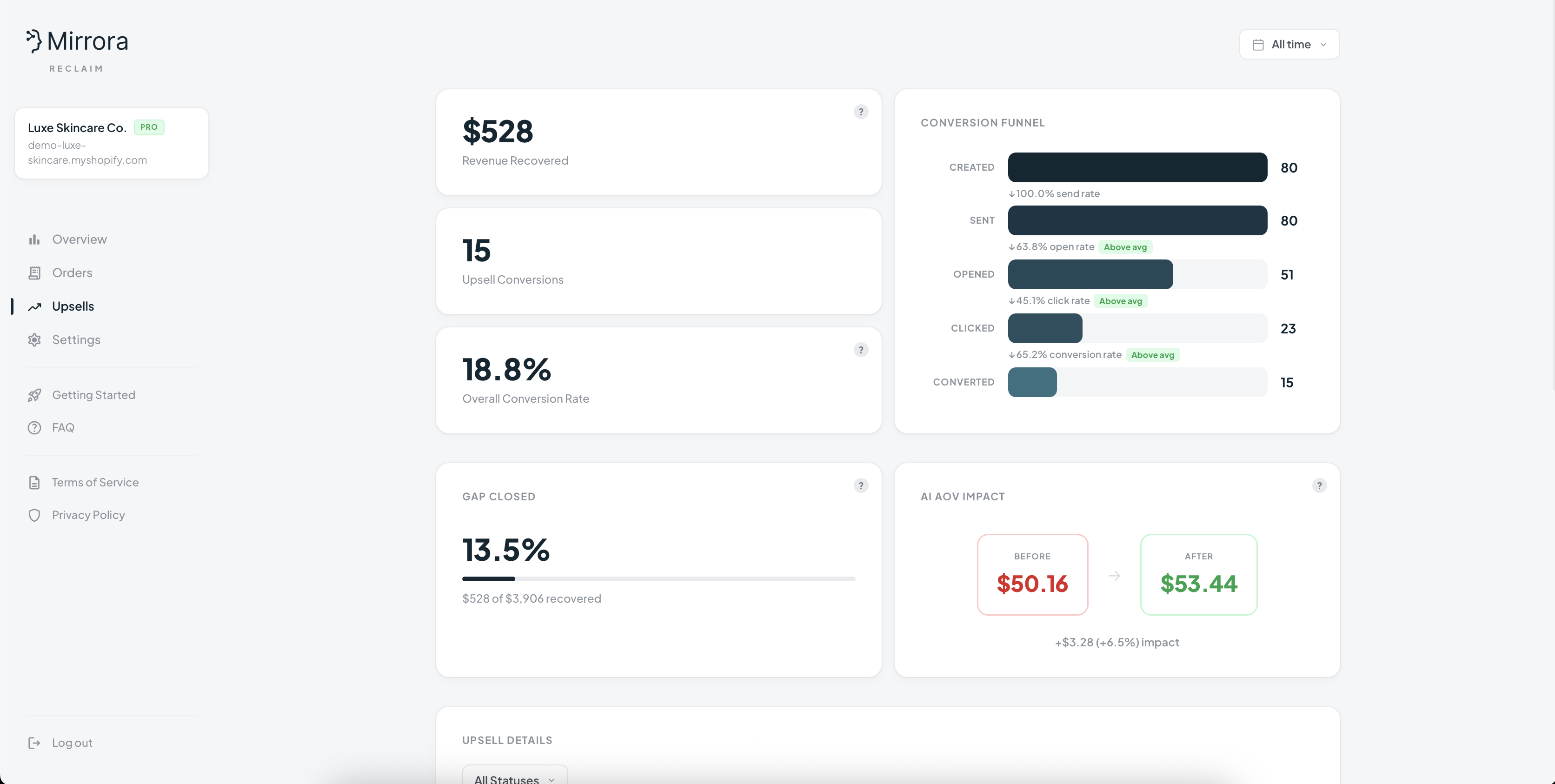Viewport: 1555px width, 784px height.
Task: Click the Luxe Skincare Co store card
Action: coord(111,143)
